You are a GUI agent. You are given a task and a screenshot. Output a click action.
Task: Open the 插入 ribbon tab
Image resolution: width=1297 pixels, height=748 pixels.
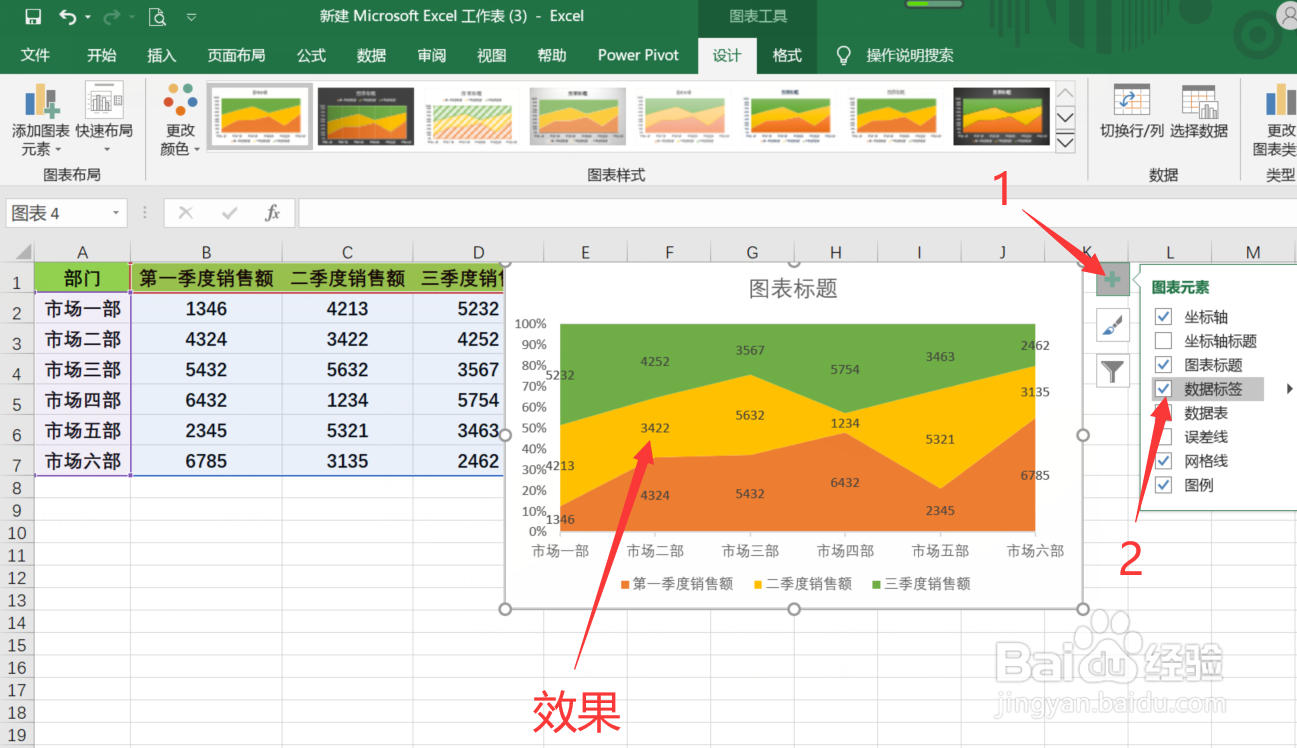(161, 56)
